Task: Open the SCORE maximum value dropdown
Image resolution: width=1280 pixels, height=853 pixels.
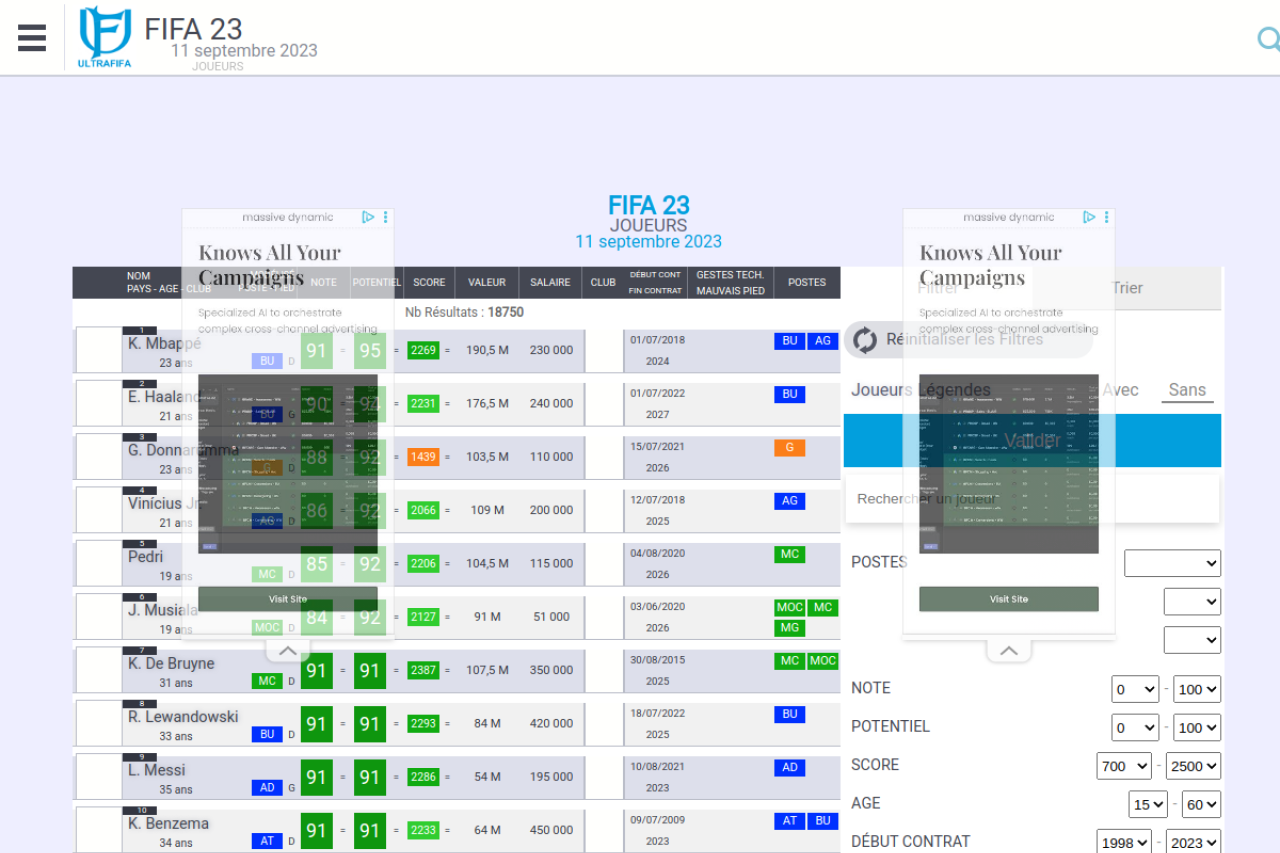Action: [x=1193, y=766]
